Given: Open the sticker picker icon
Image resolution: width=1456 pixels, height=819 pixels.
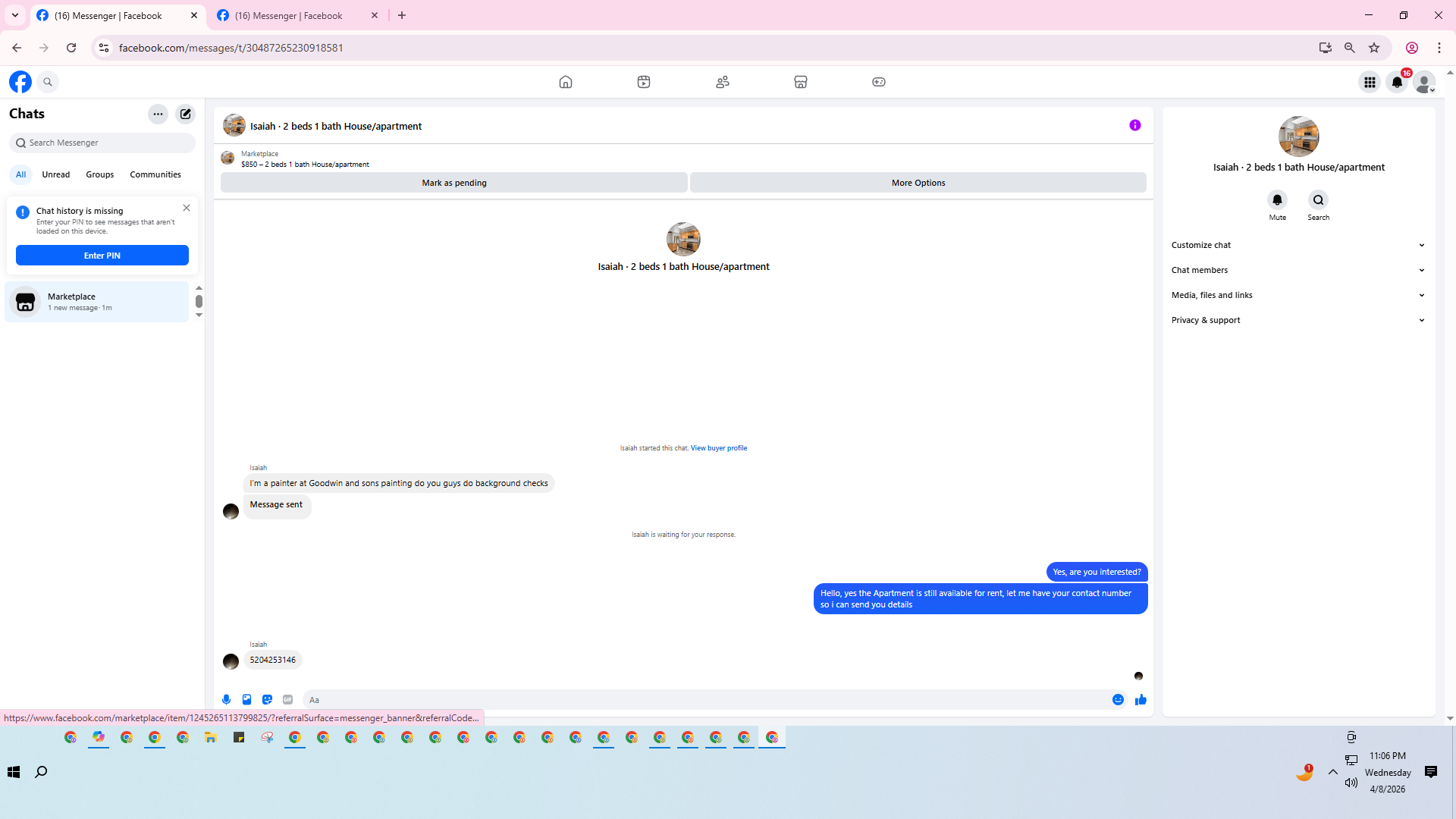Looking at the screenshot, I should [267, 699].
